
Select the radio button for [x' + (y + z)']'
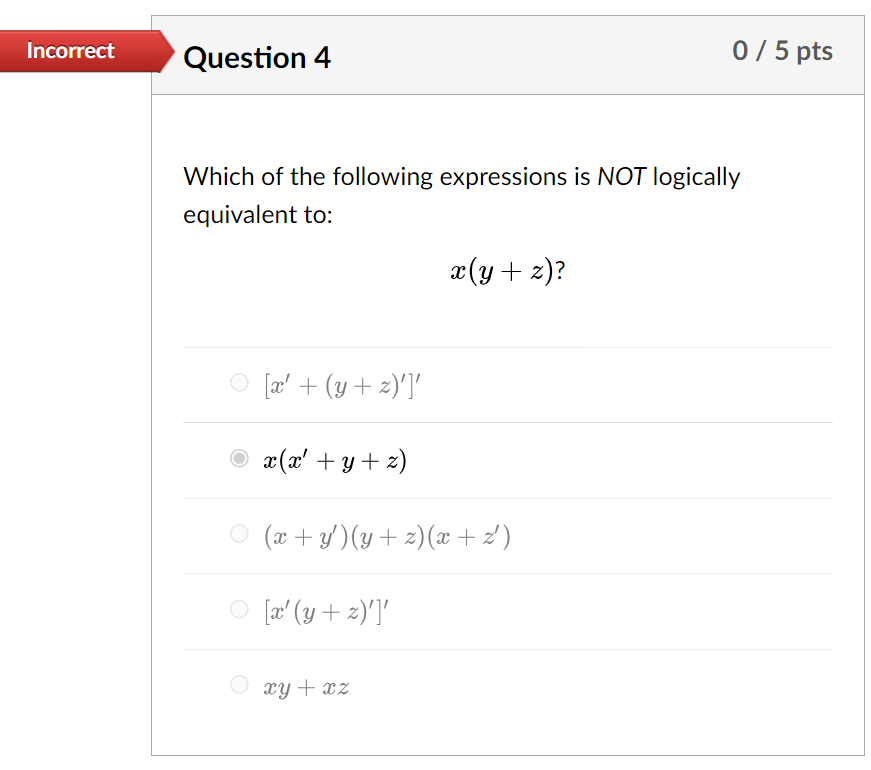click(x=240, y=382)
